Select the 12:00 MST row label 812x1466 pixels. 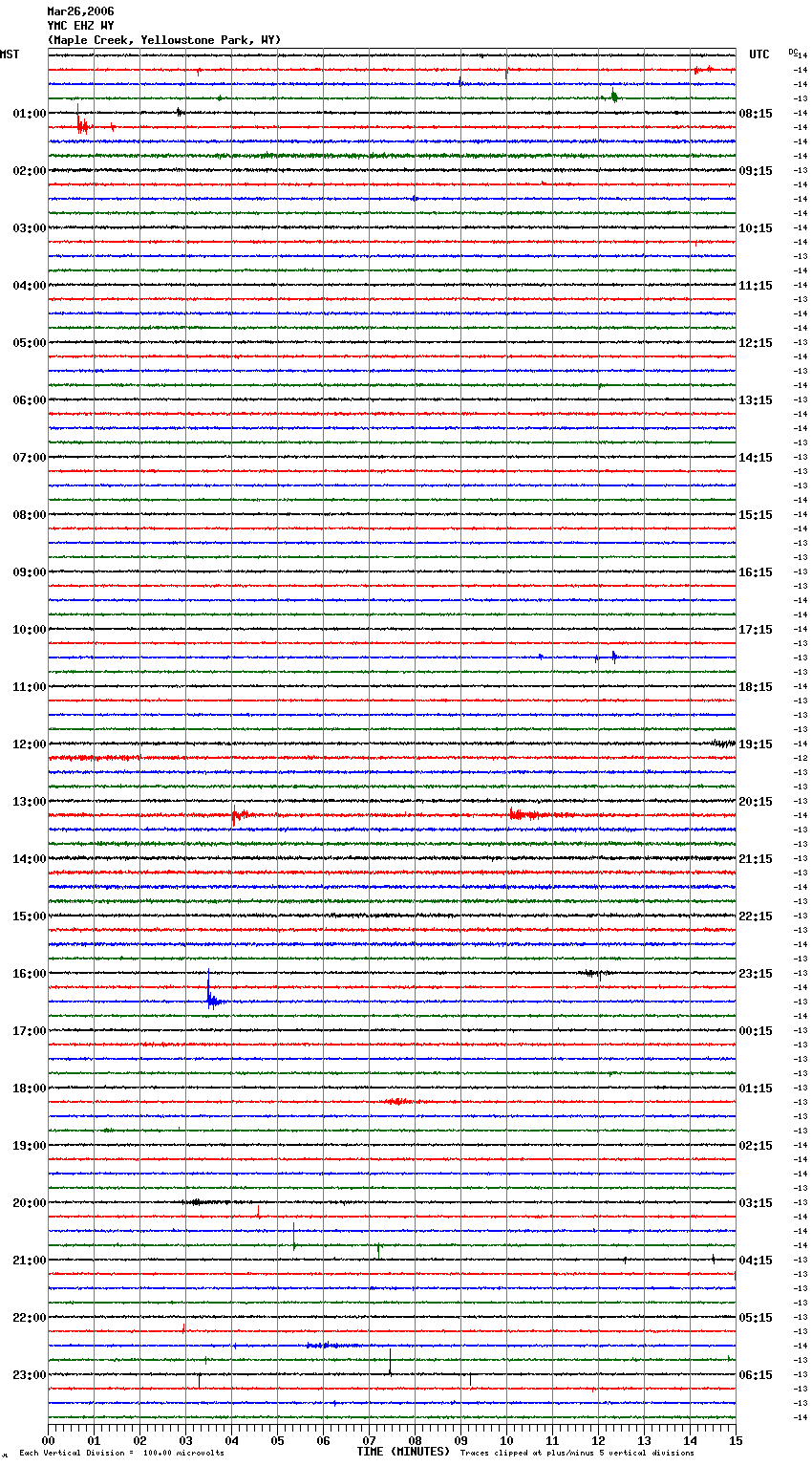[x=29, y=744]
